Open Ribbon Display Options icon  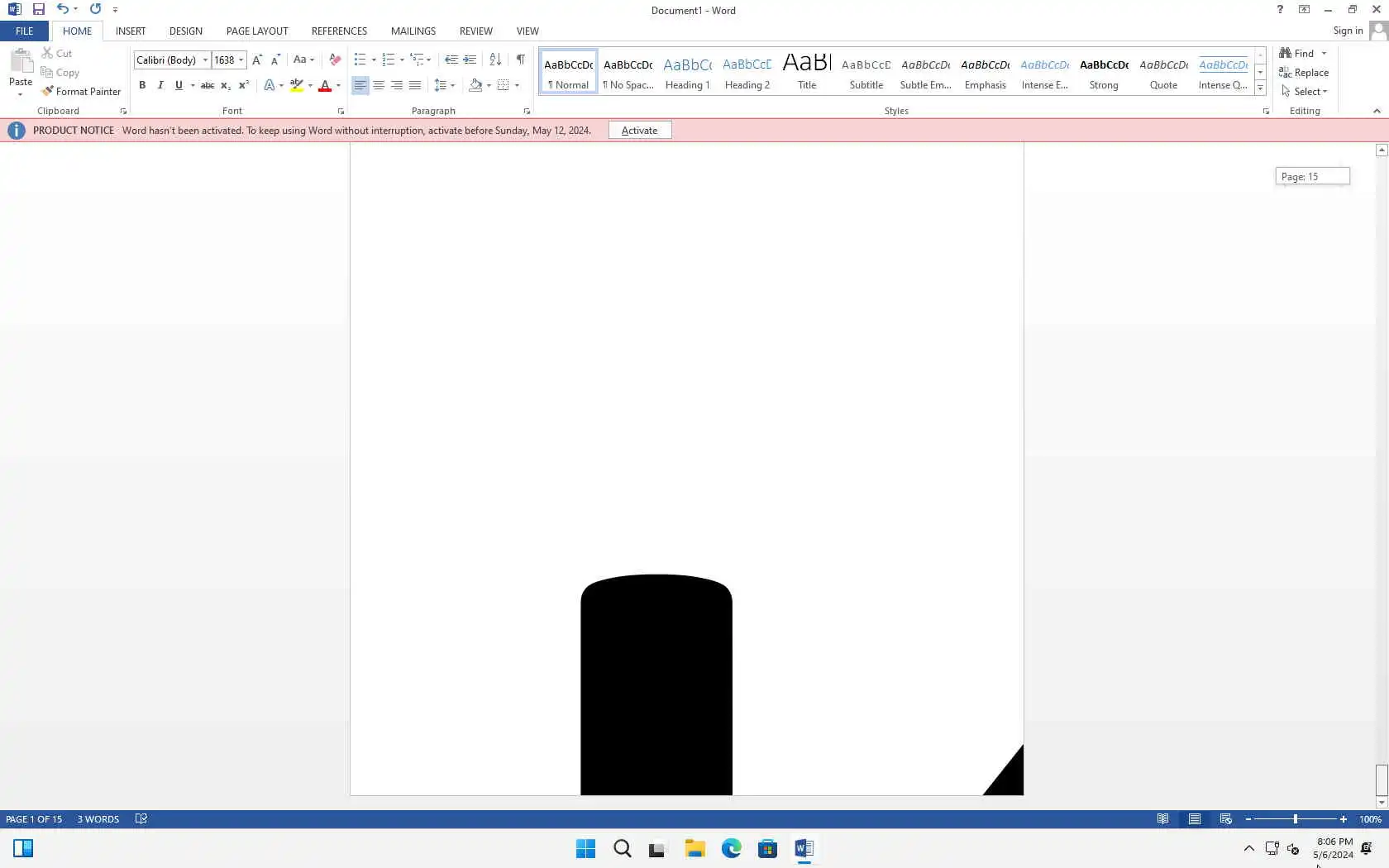pyautogui.click(x=1304, y=10)
